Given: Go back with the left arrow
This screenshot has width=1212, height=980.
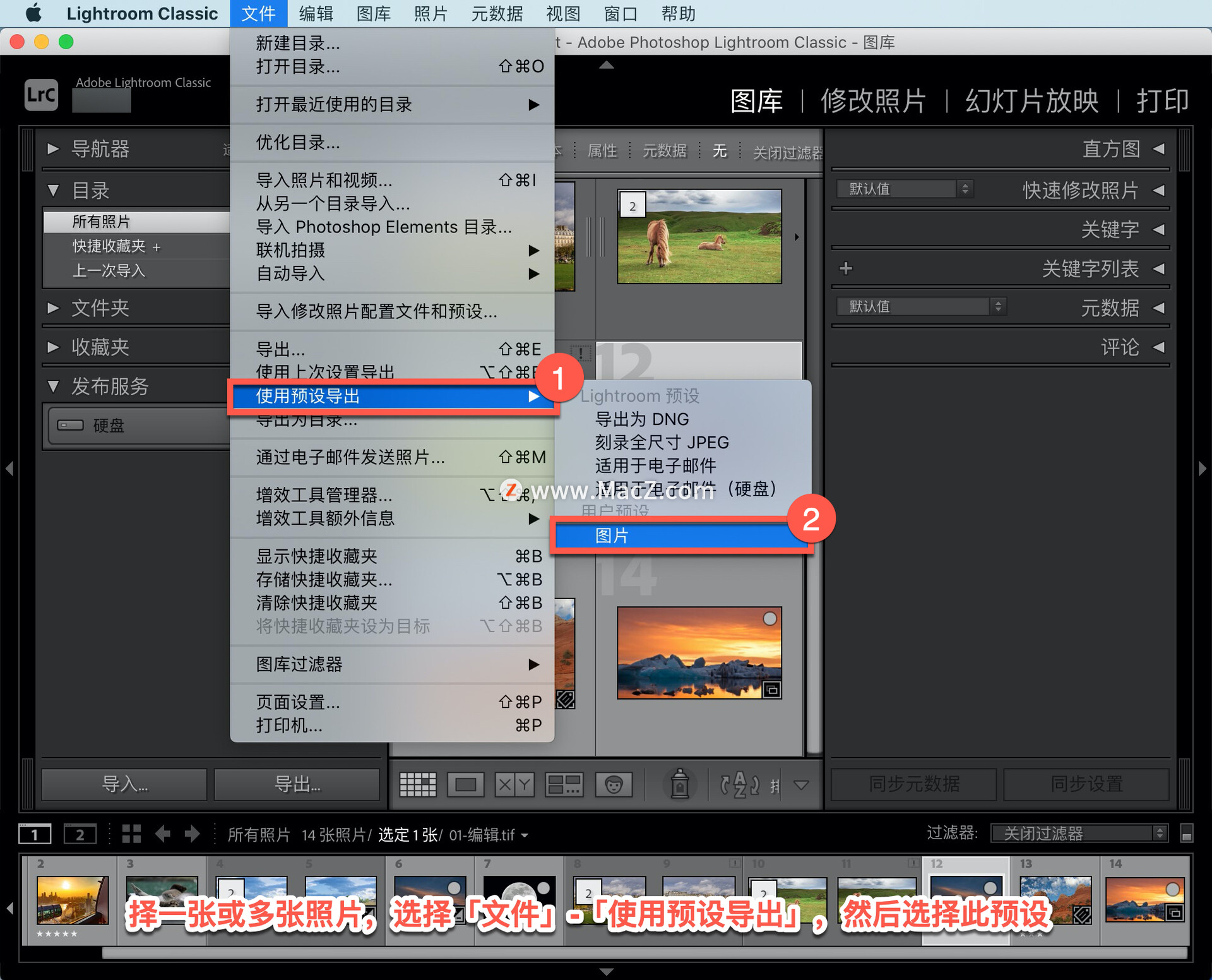Looking at the screenshot, I should pos(163,834).
